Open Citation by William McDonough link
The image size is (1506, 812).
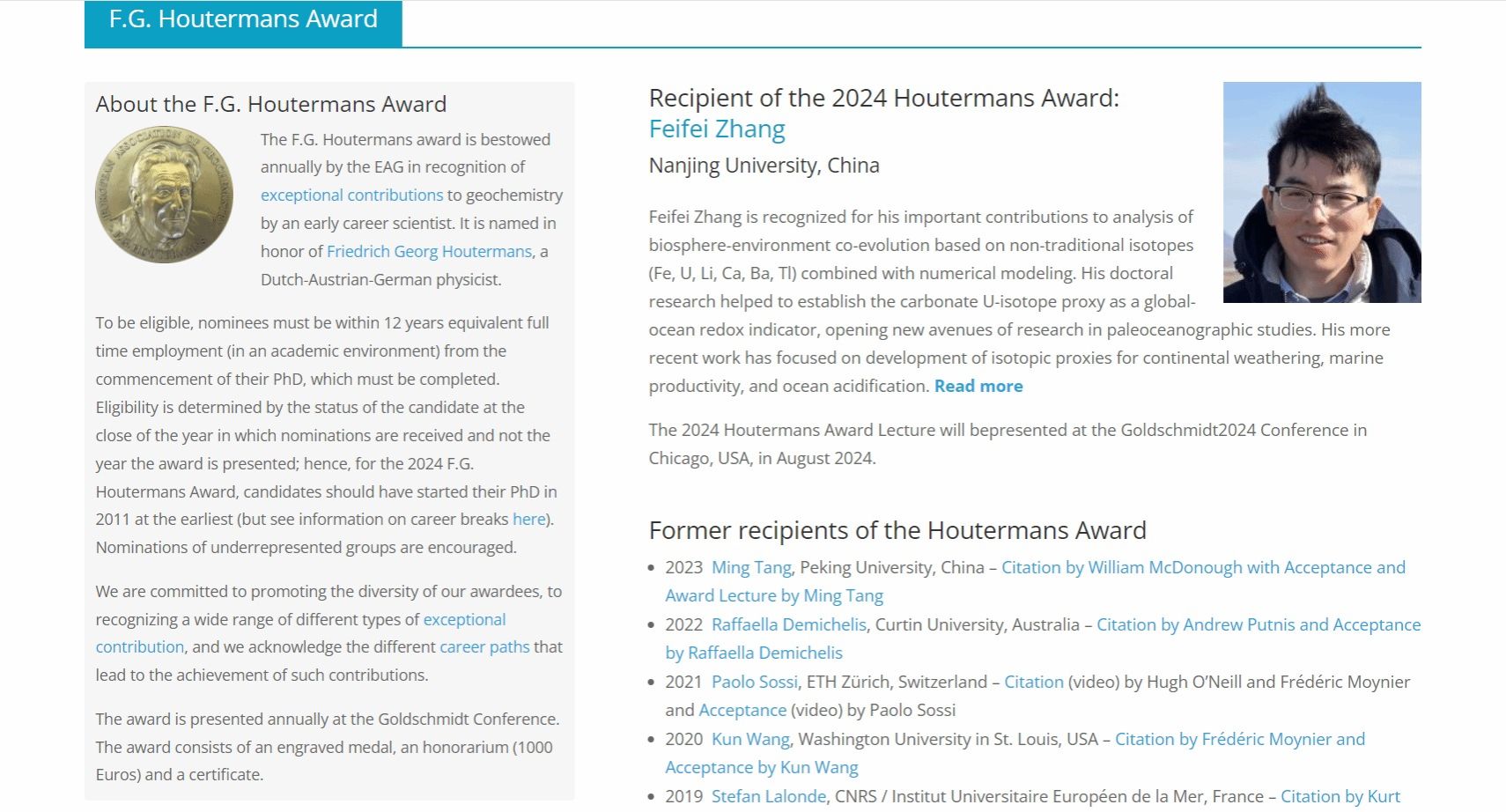[1203, 568]
